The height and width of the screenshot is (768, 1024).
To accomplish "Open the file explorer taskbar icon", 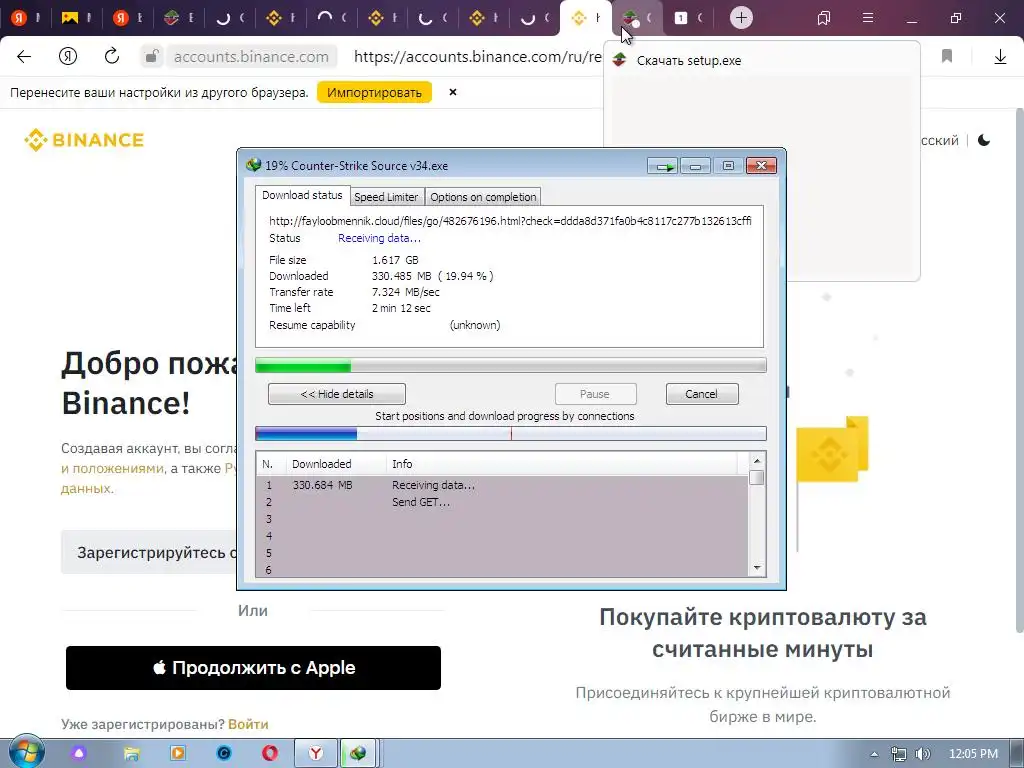I will tap(131, 754).
